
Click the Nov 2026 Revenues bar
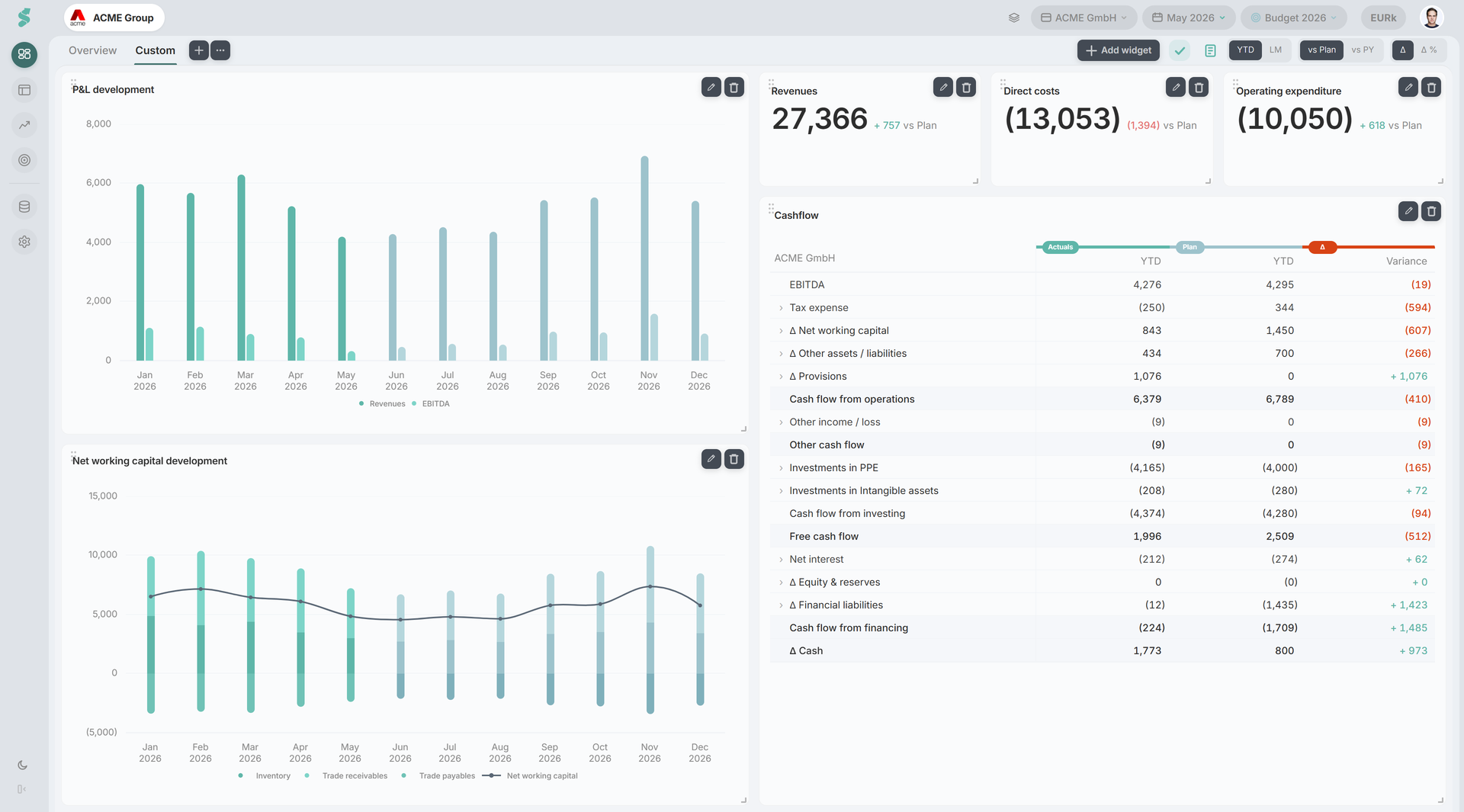pos(644,258)
